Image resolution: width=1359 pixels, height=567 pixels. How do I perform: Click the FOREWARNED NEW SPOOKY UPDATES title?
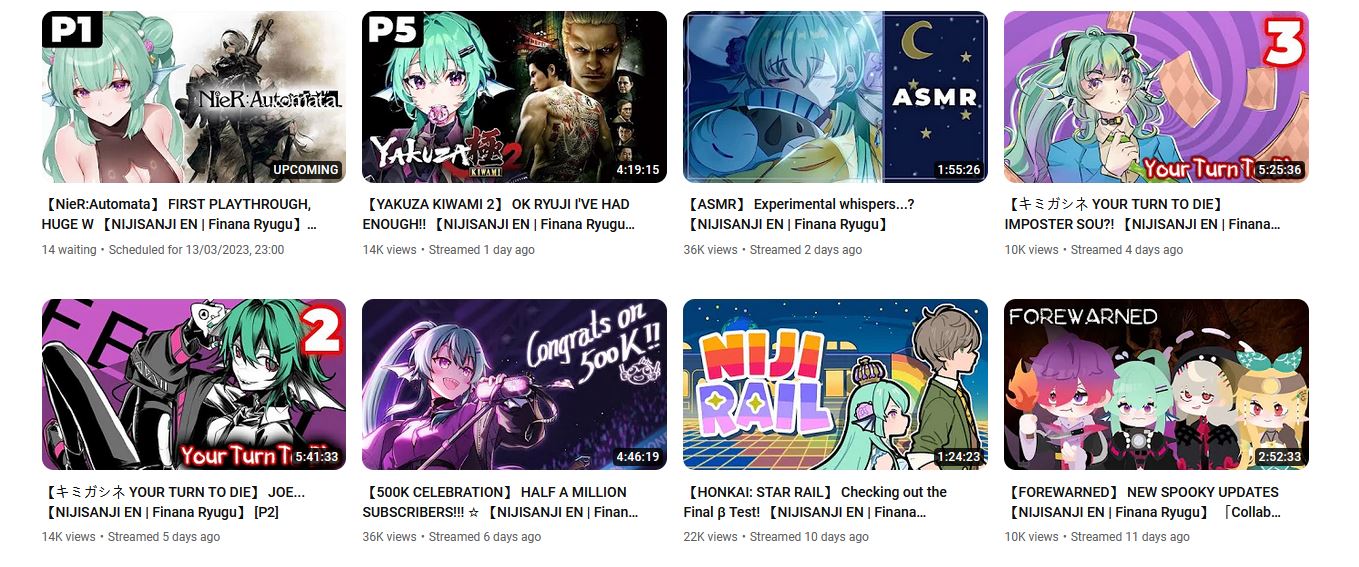point(1143,502)
